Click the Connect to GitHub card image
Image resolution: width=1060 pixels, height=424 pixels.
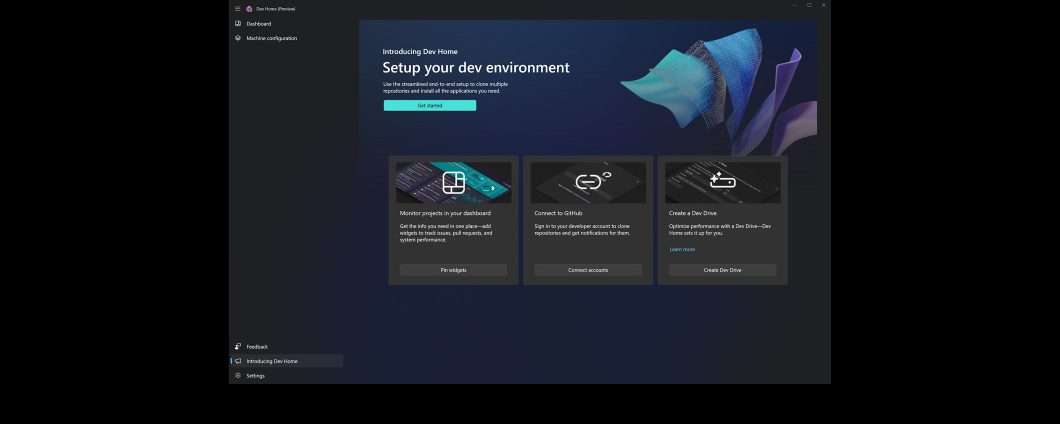[x=588, y=182]
